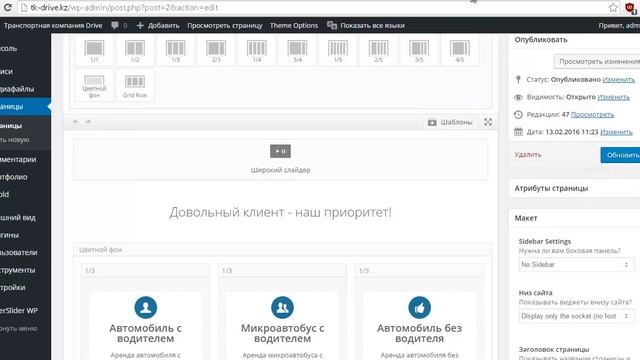The width and height of the screenshot is (640, 360).
Task: Open the Добавить menu in admin bar
Action: tap(158, 25)
